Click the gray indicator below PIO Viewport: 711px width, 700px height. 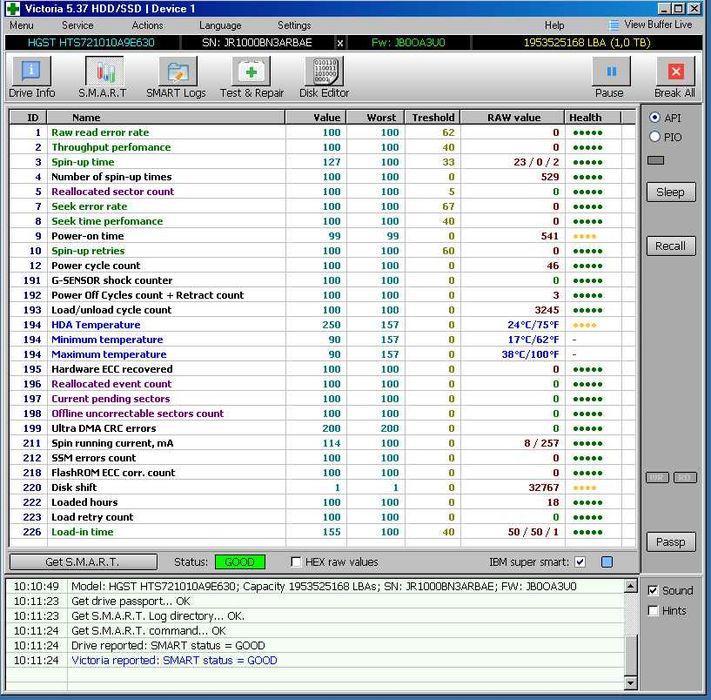(x=655, y=160)
